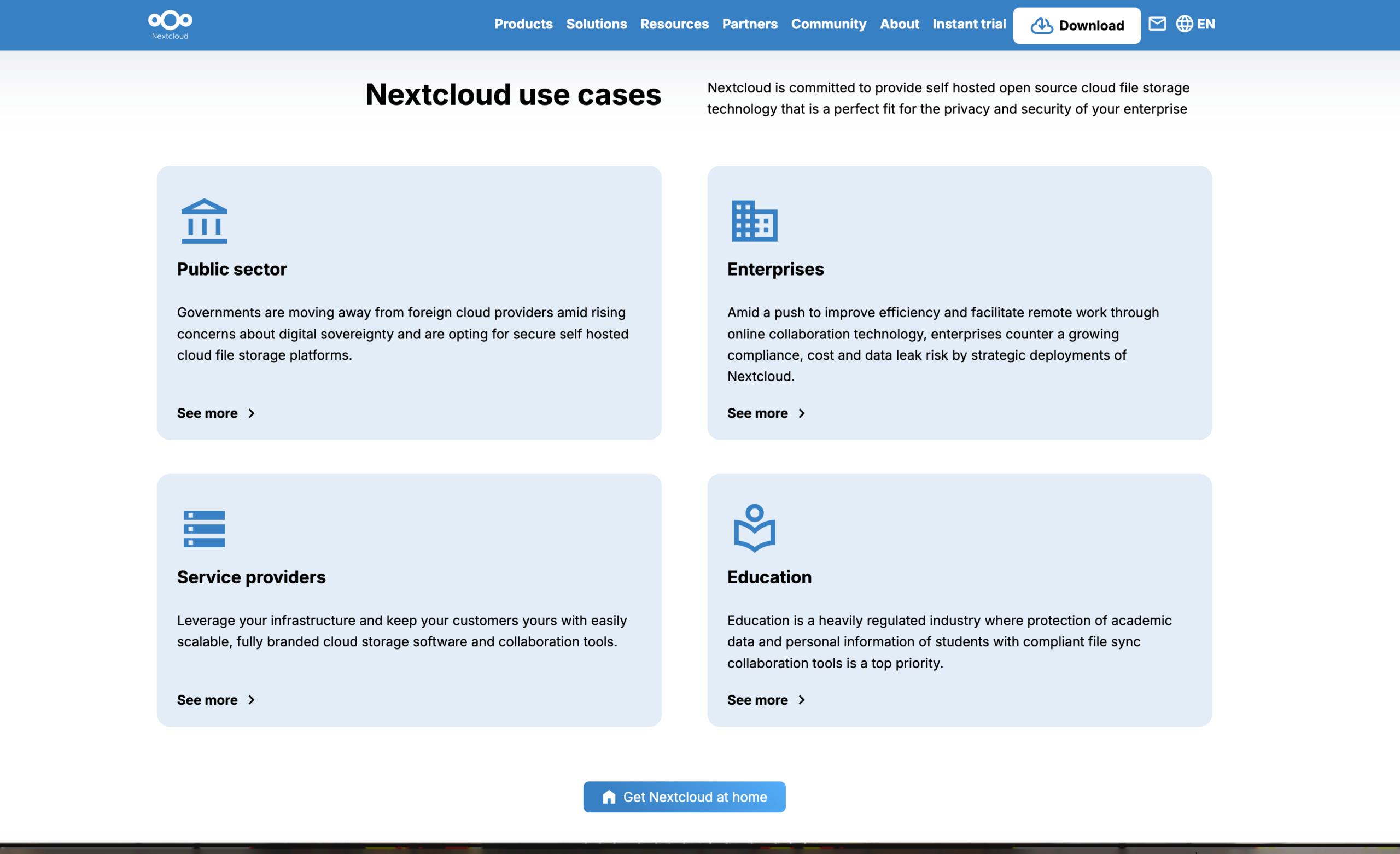Open the Solutions menu
Screen dimensions: 1400x854
596,24
